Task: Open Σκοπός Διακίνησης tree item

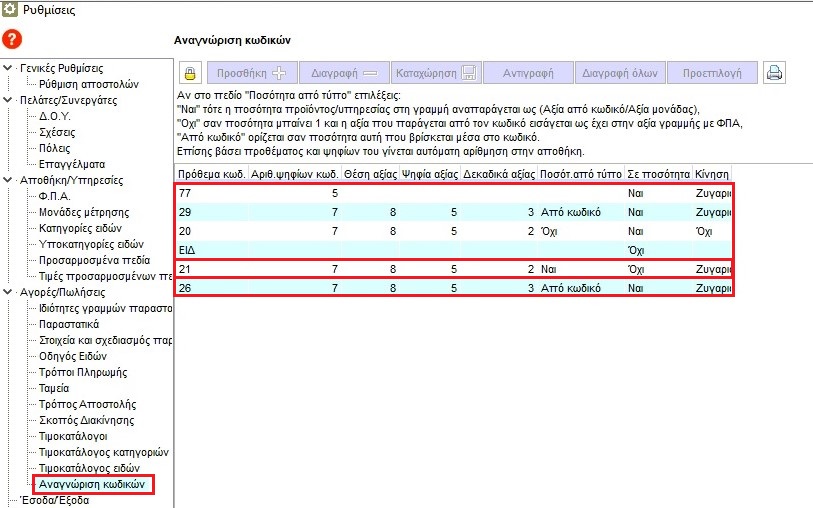Action: (x=86, y=420)
